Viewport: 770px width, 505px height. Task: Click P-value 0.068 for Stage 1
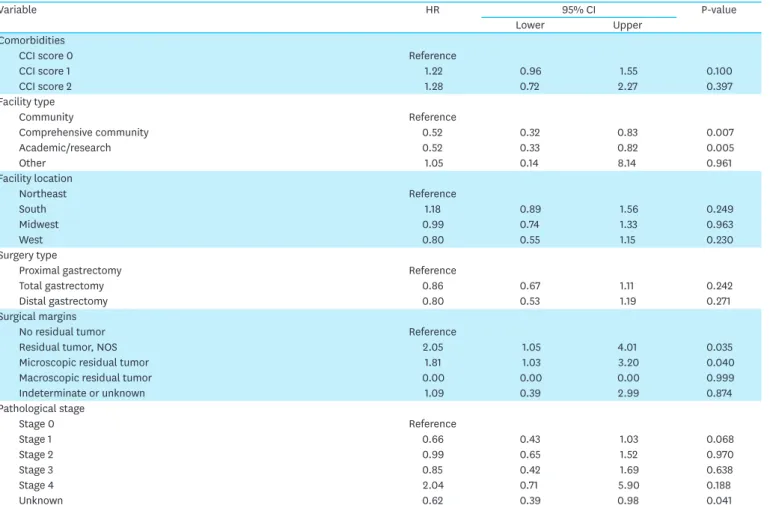pyautogui.click(x=720, y=439)
